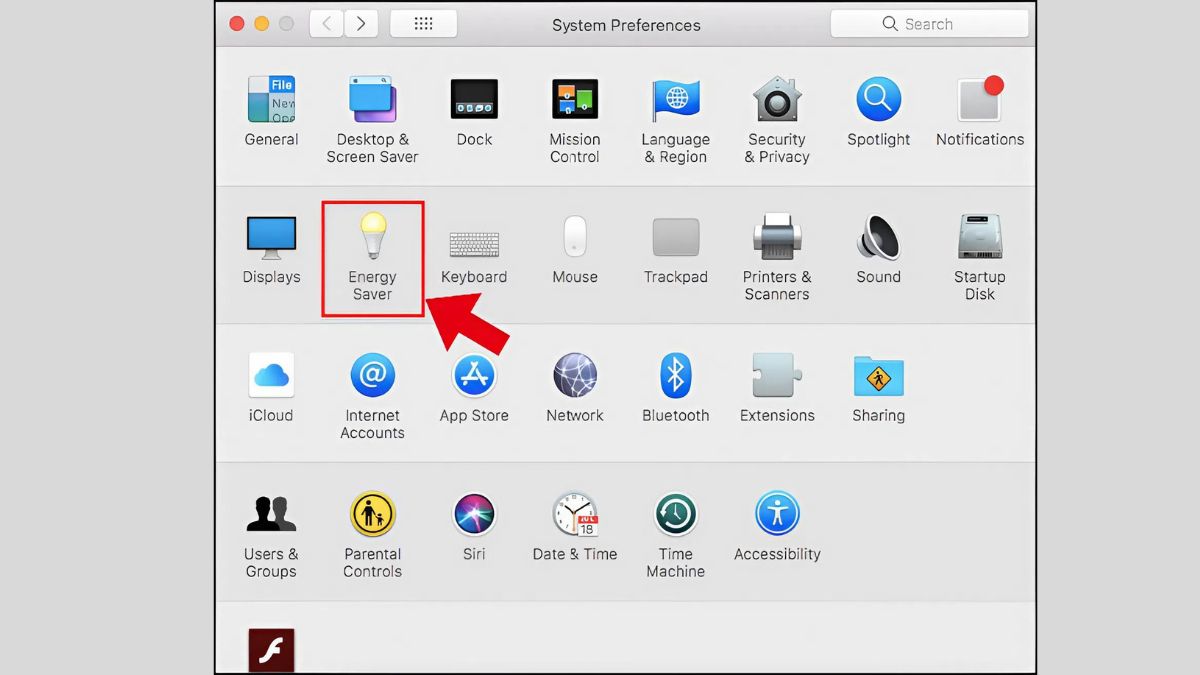The image size is (1200, 675).
Task: Focus the Search field
Action: (x=929, y=23)
